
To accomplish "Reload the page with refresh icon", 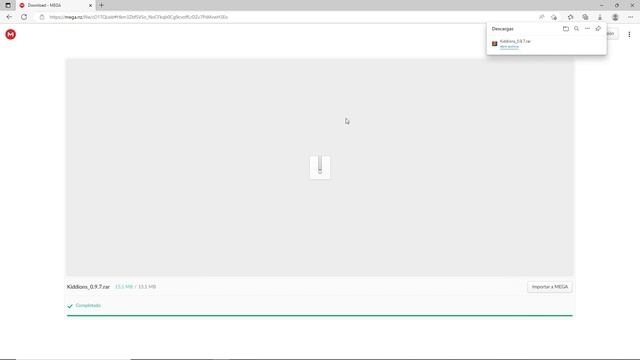I will [x=24, y=17].
